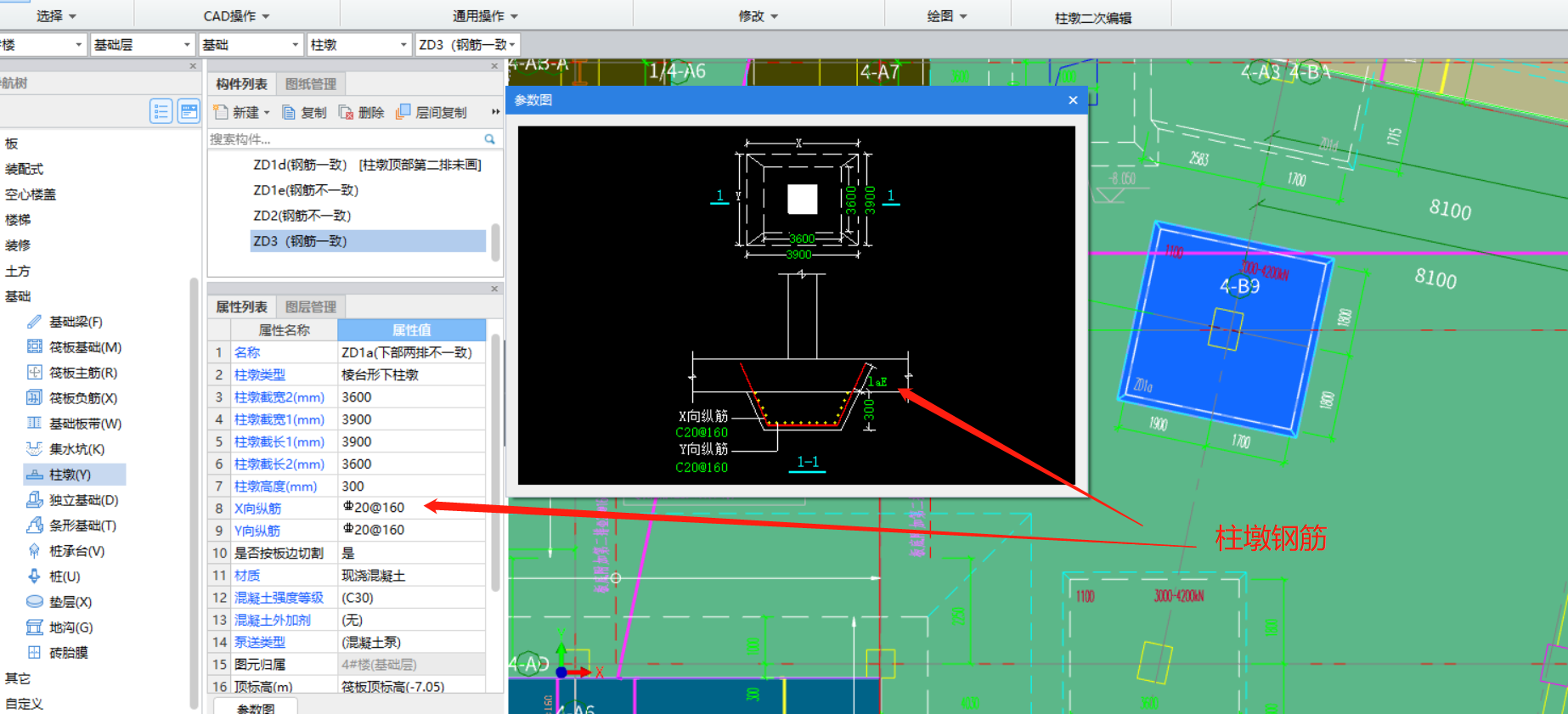Open the CAD操作 dropdown menu
The height and width of the screenshot is (714, 1568).
point(236,16)
